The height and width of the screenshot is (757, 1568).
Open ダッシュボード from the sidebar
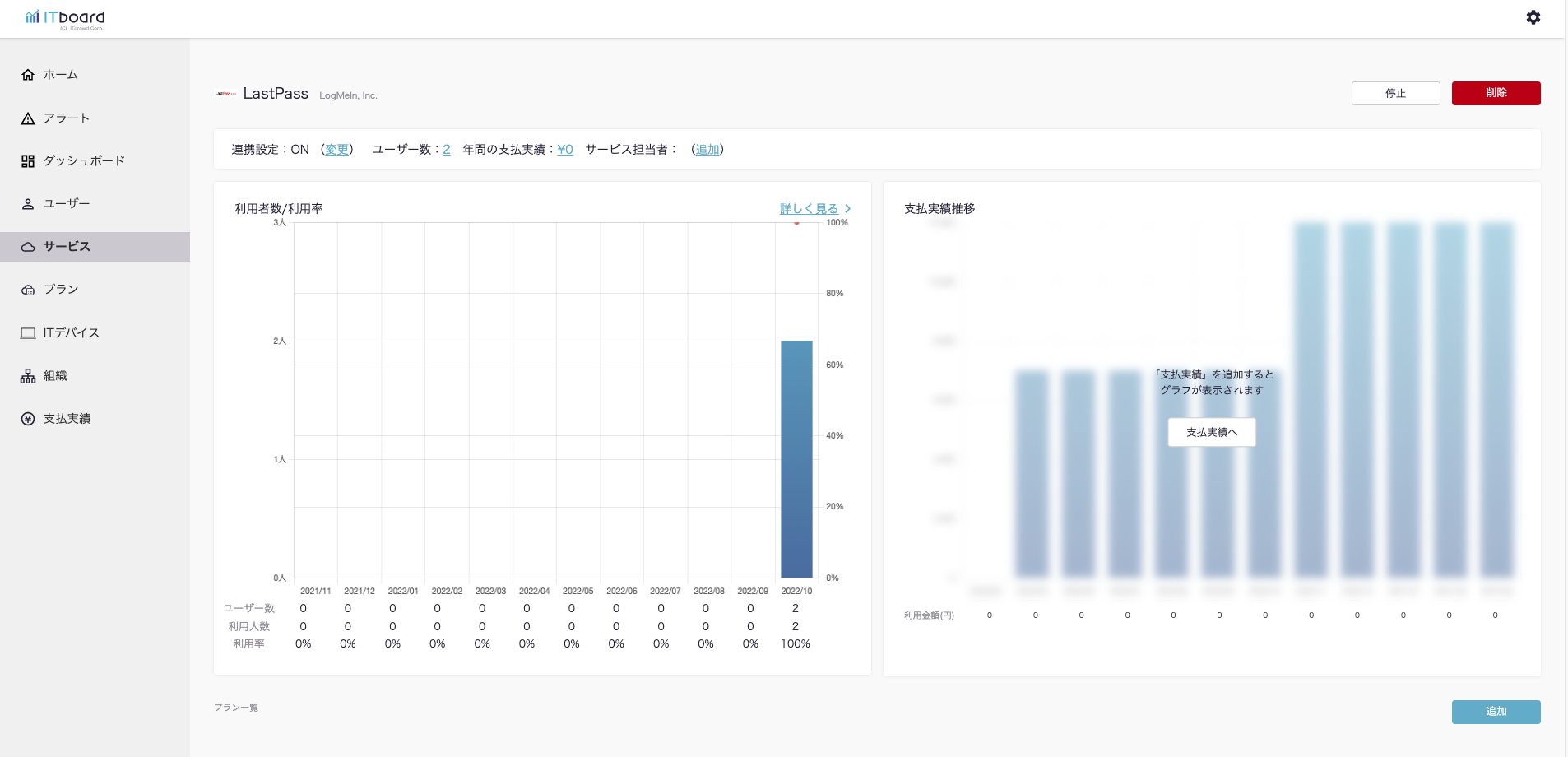(x=84, y=161)
